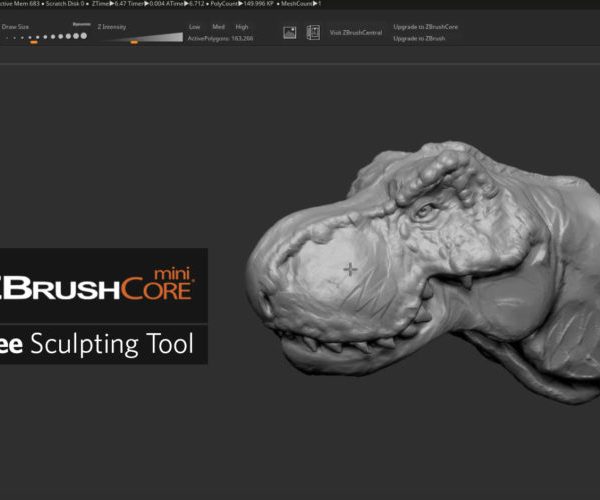
Task: Click the ActivePolygons count readout
Action: pyautogui.click(x=221, y=38)
